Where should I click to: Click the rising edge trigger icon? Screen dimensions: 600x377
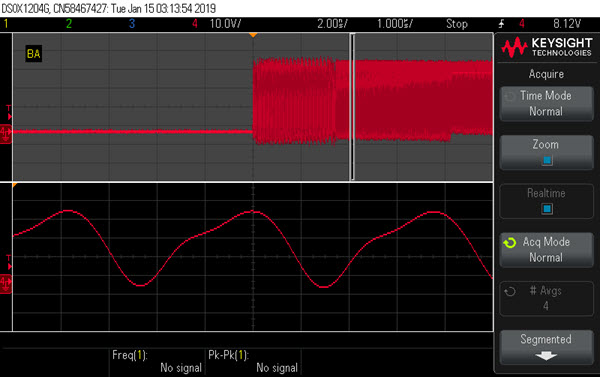pyautogui.click(x=502, y=24)
